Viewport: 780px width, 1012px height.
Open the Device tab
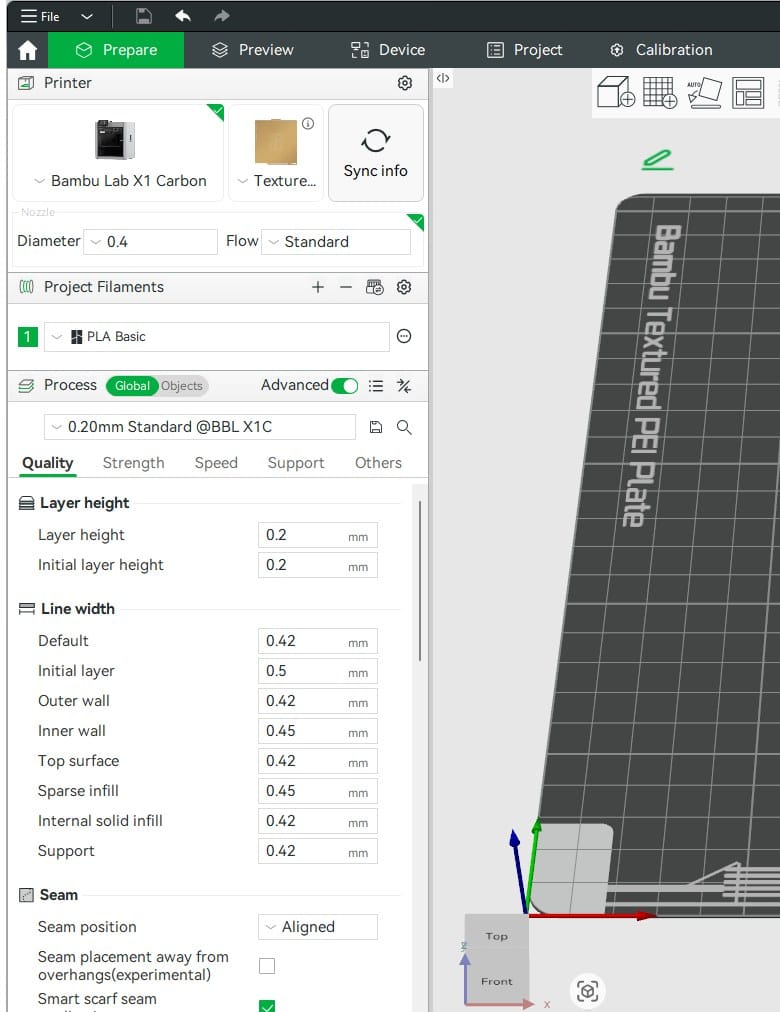pyautogui.click(x=388, y=50)
